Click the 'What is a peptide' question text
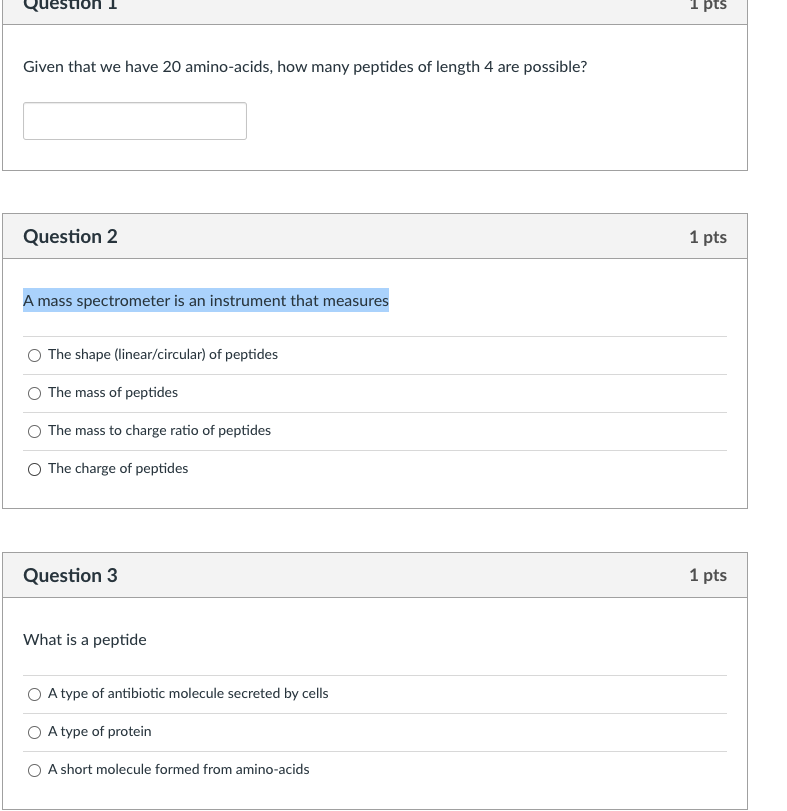787x811 pixels. pyautogui.click(x=85, y=640)
